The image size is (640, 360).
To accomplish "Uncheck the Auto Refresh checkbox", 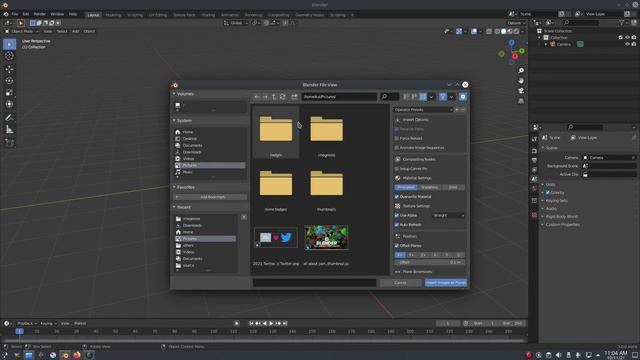I will click(397, 225).
